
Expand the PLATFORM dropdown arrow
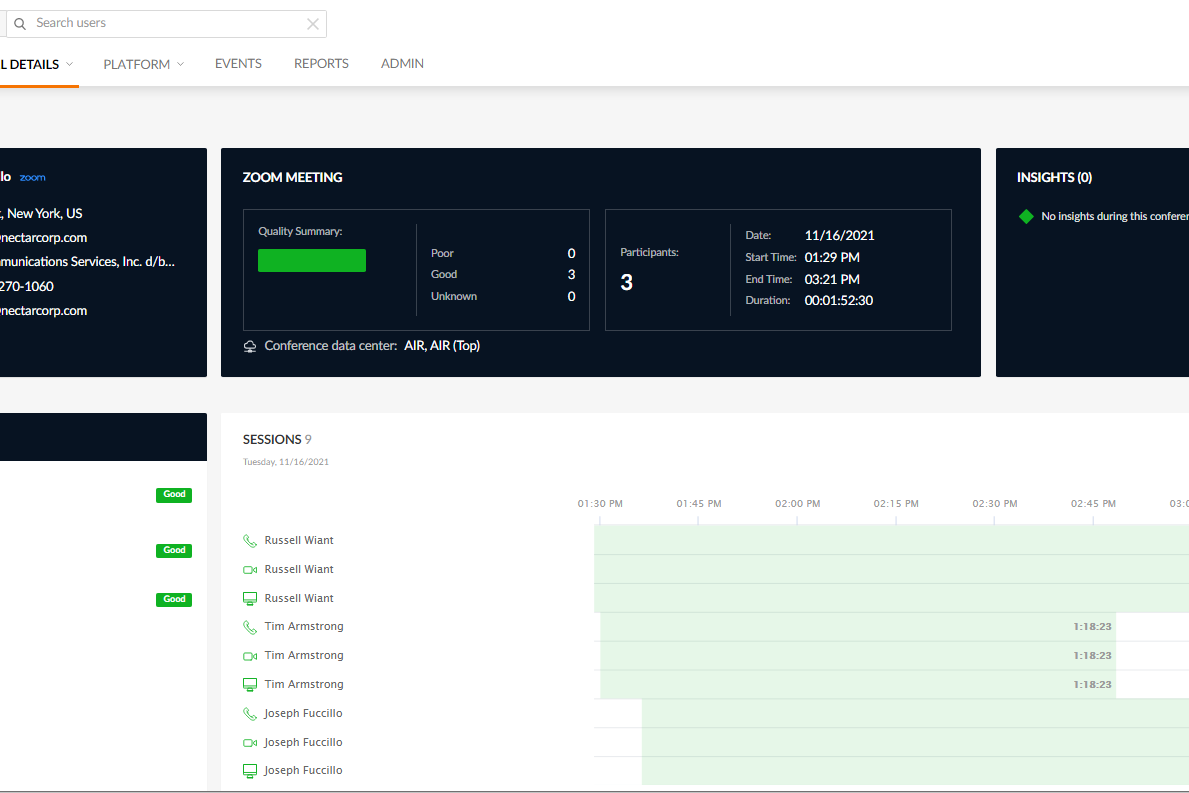coord(180,64)
